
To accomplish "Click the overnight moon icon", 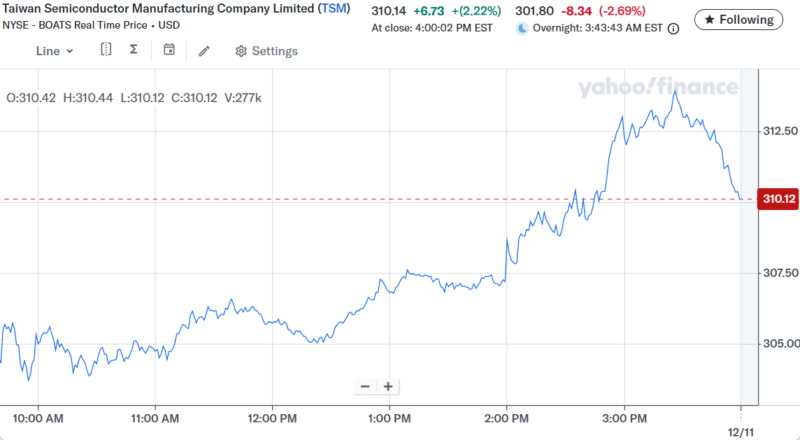I will (x=521, y=28).
